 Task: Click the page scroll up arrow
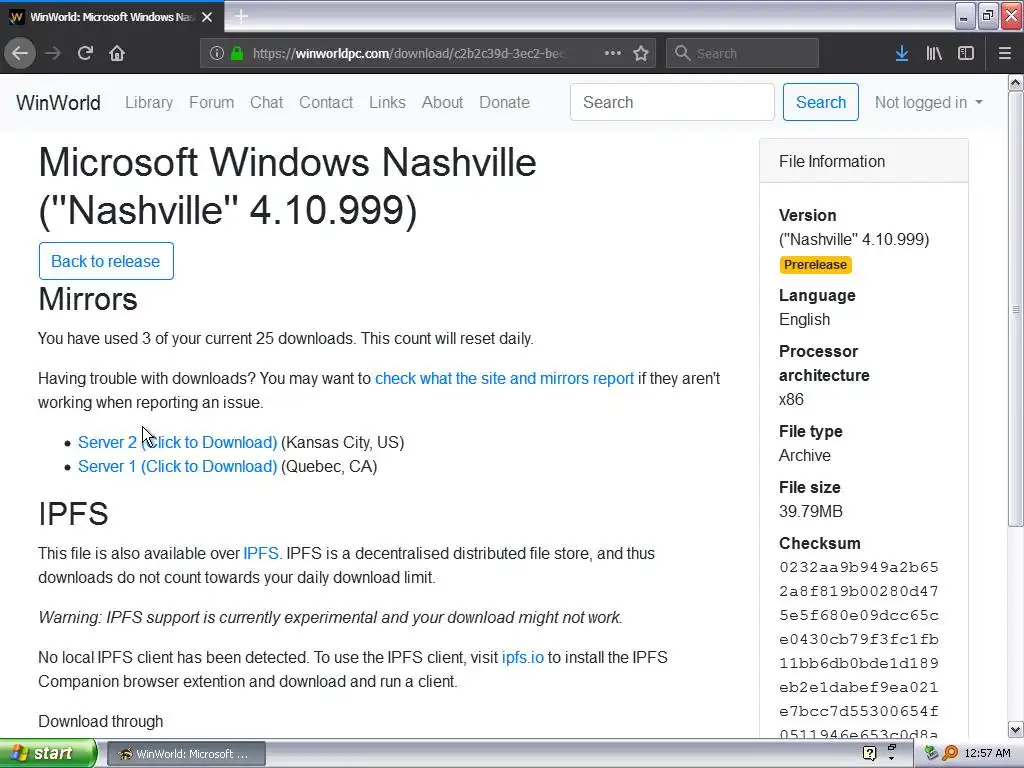point(1016,82)
